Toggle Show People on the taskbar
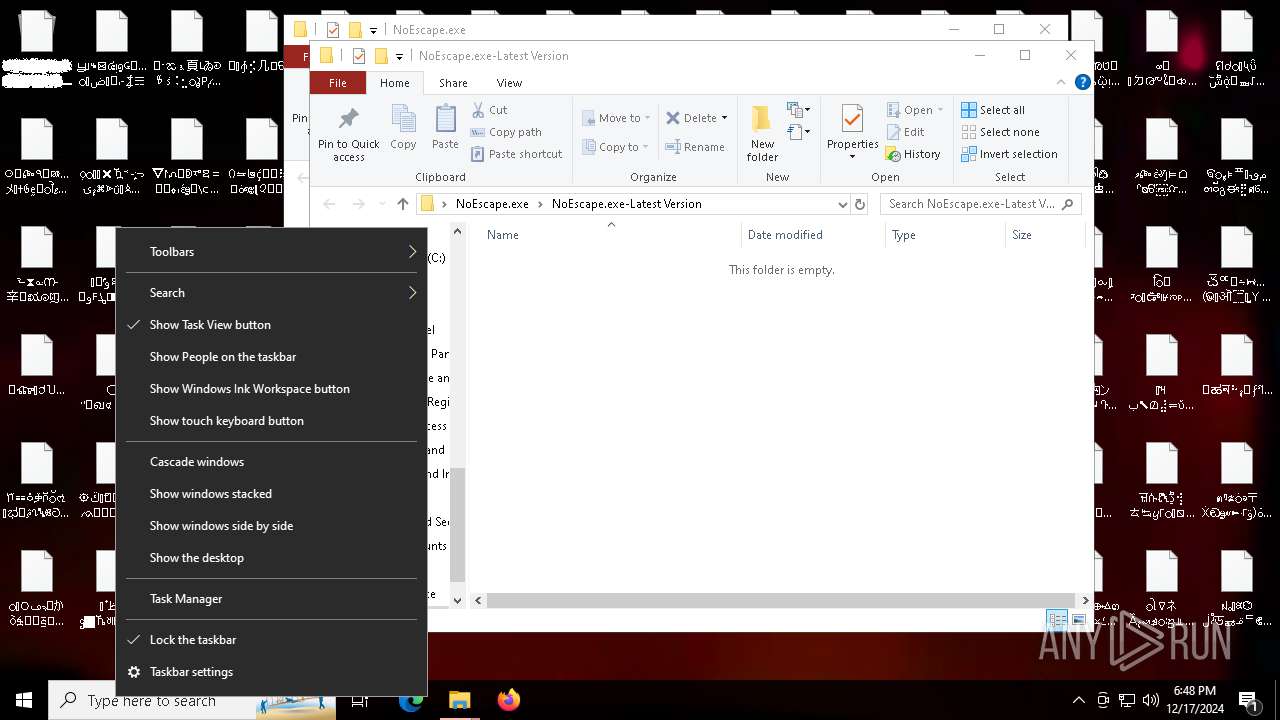Image resolution: width=1280 pixels, height=720 pixels. [x=272, y=357]
